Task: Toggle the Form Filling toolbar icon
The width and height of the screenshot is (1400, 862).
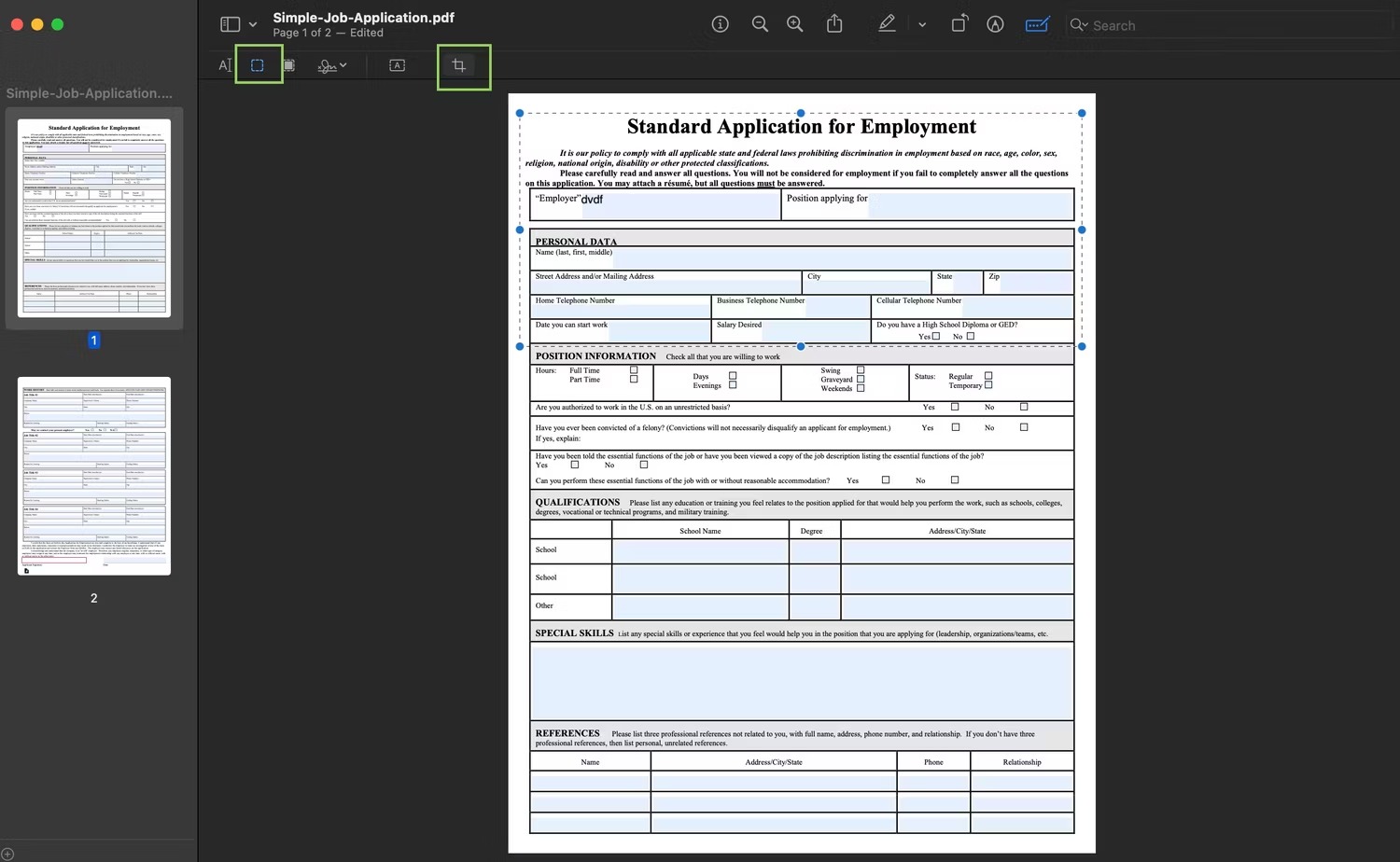Action: click(x=1037, y=24)
